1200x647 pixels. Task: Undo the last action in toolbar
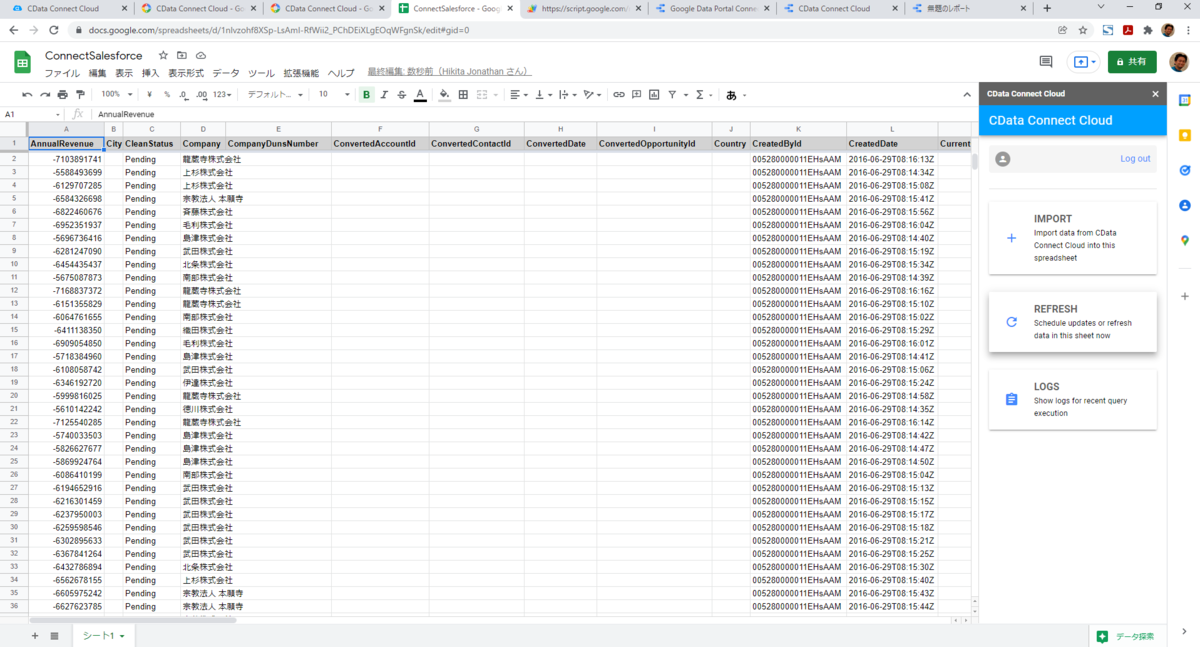pos(28,95)
